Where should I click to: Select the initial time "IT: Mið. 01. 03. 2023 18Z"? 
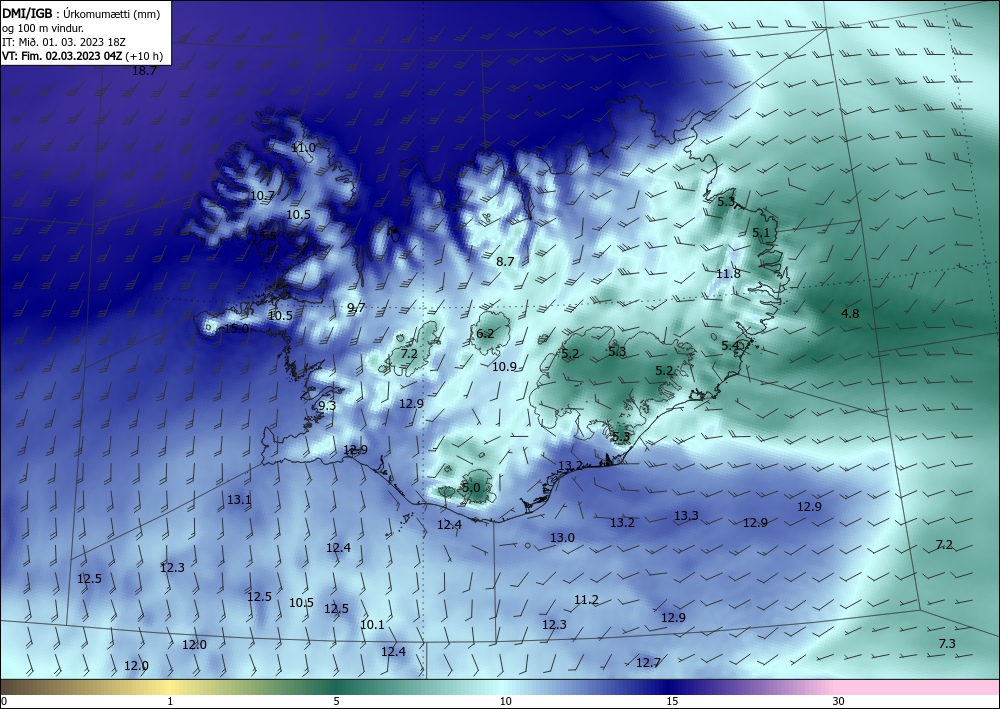[64, 42]
